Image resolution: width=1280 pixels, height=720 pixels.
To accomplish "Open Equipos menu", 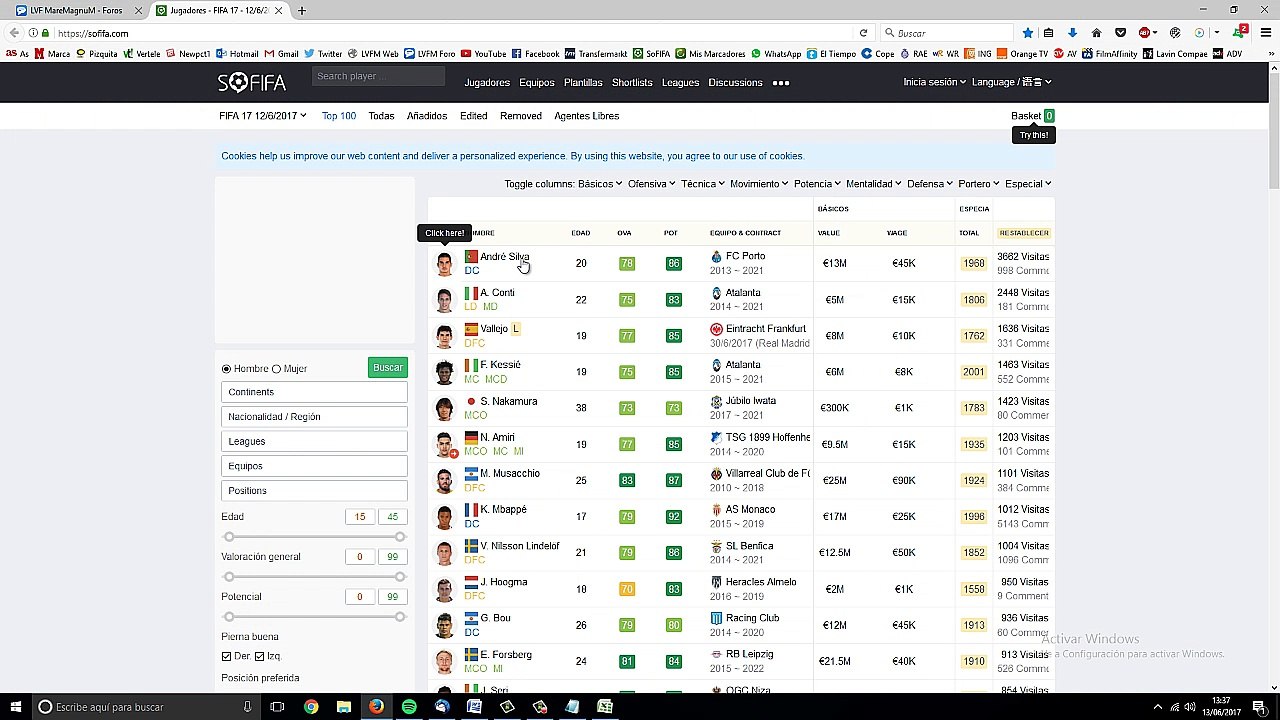I will pos(537,83).
